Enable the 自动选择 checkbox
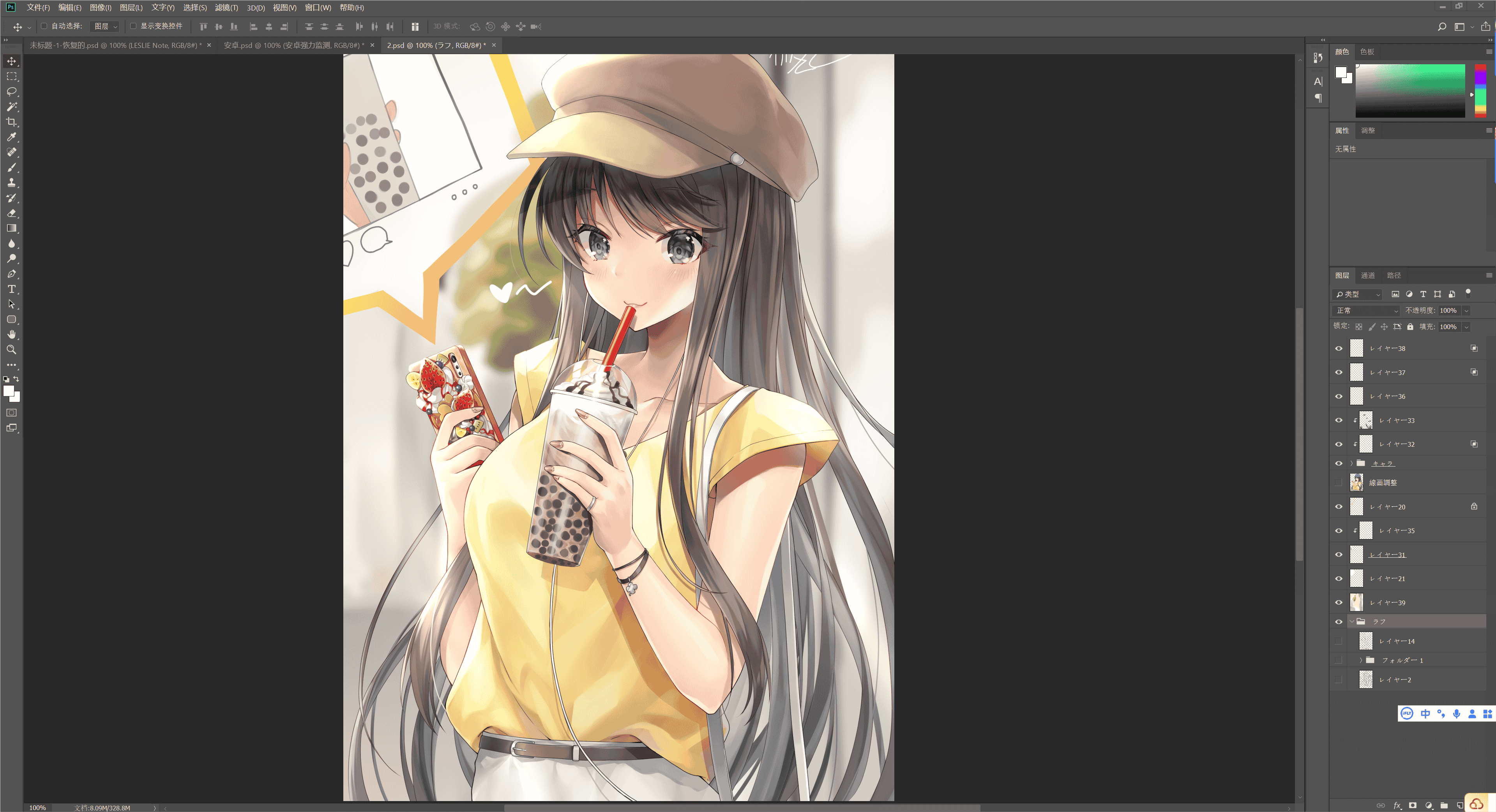 pos(44,26)
